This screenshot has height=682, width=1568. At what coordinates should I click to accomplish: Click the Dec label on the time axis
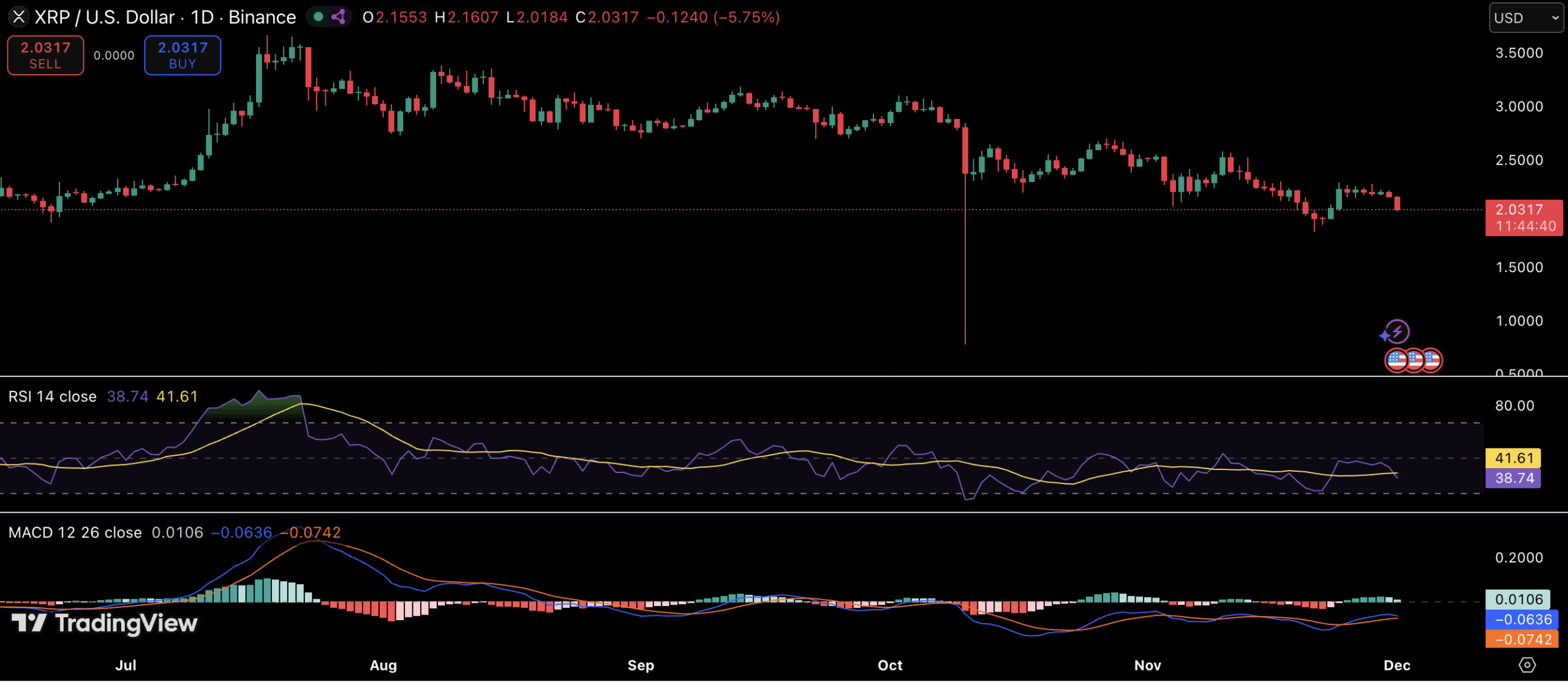pos(1397,665)
